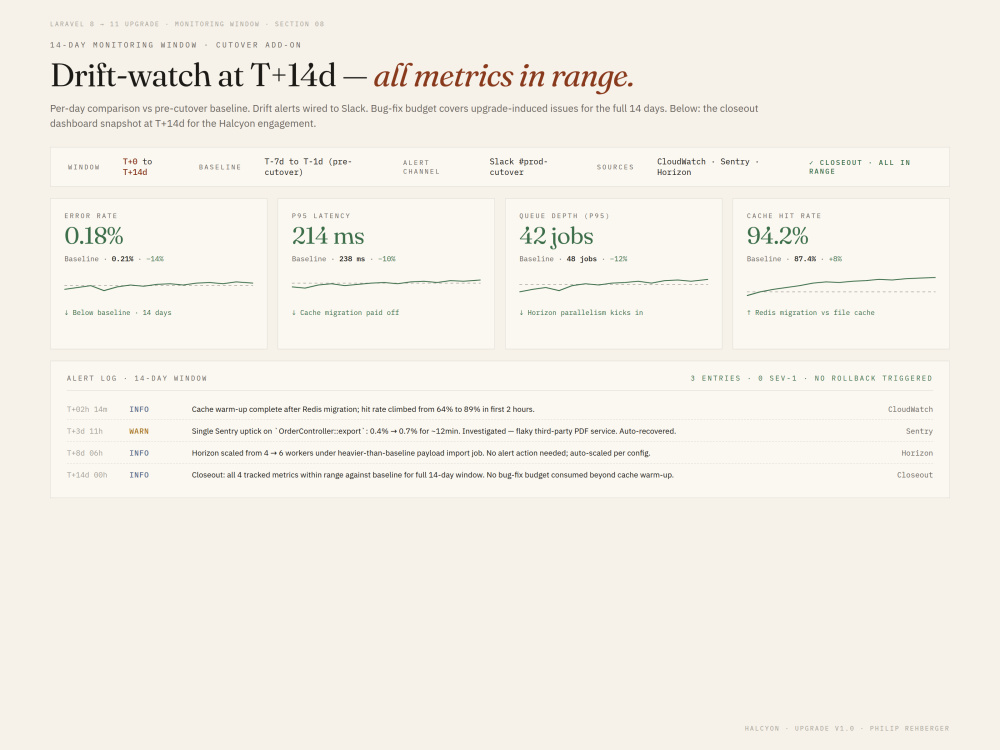Click the 'CloudWatch · Sentry · Horizon' sources value

click(708, 166)
